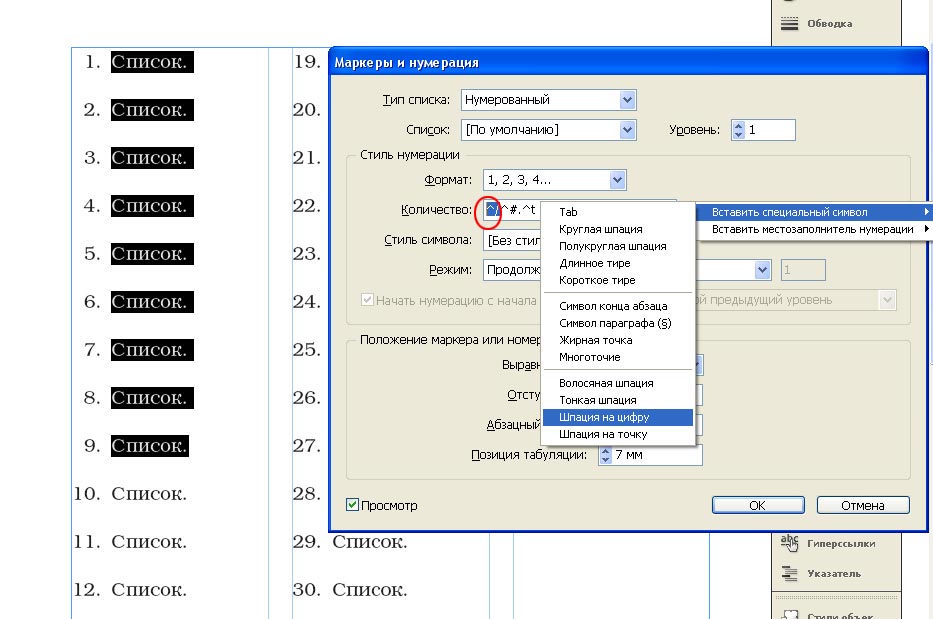Confirm the dialog with OK
Screen dimensions: 933x619
758,505
